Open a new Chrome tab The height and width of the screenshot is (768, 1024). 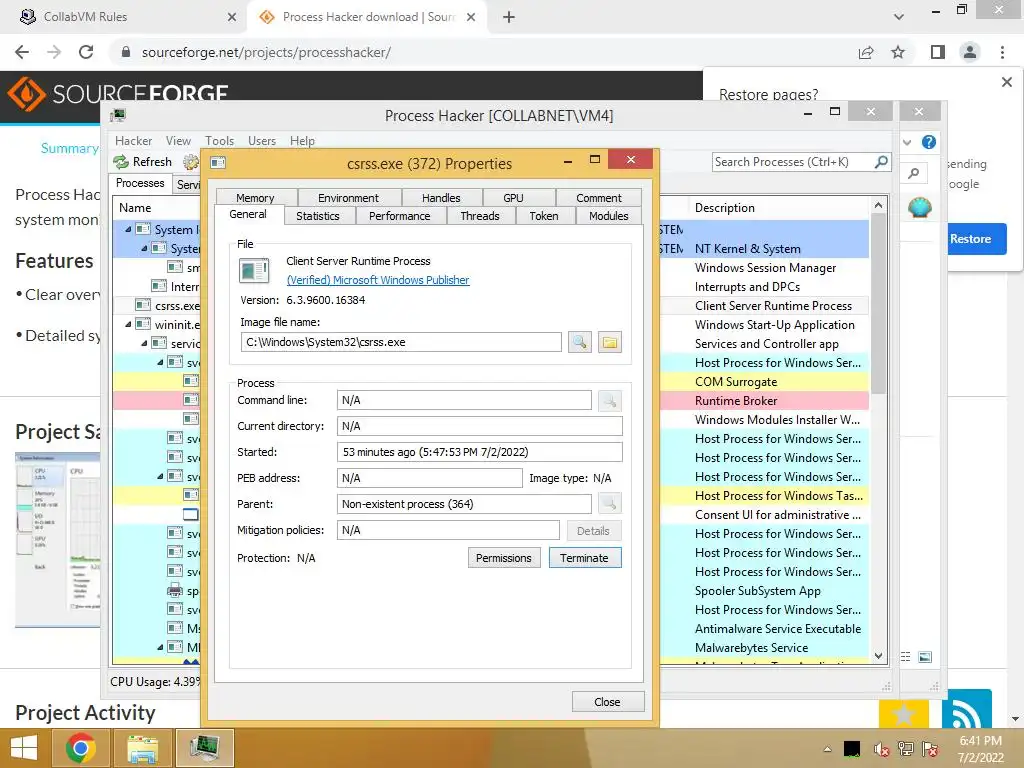tap(509, 17)
